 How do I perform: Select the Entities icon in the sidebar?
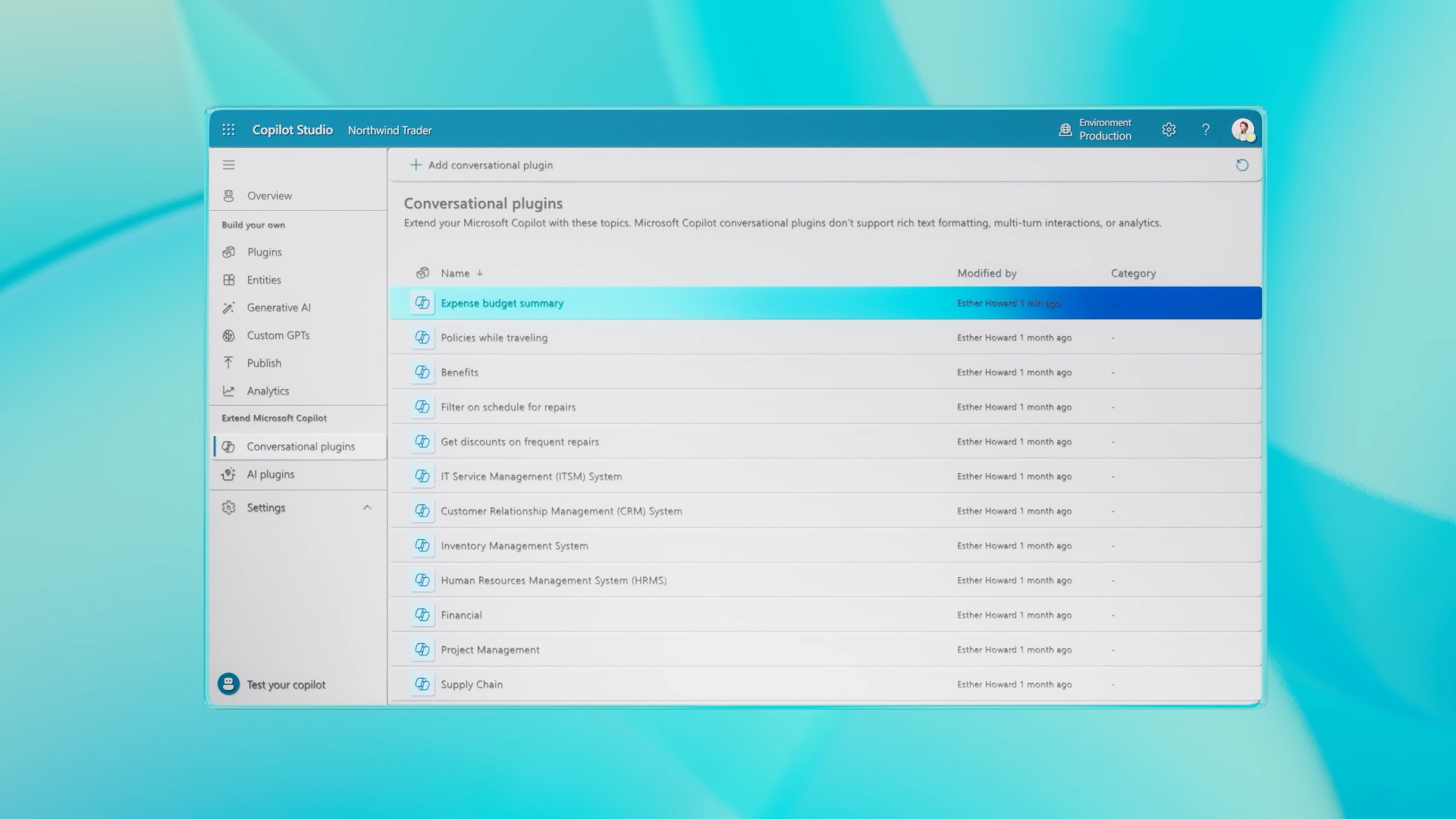pyautogui.click(x=230, y=280)
